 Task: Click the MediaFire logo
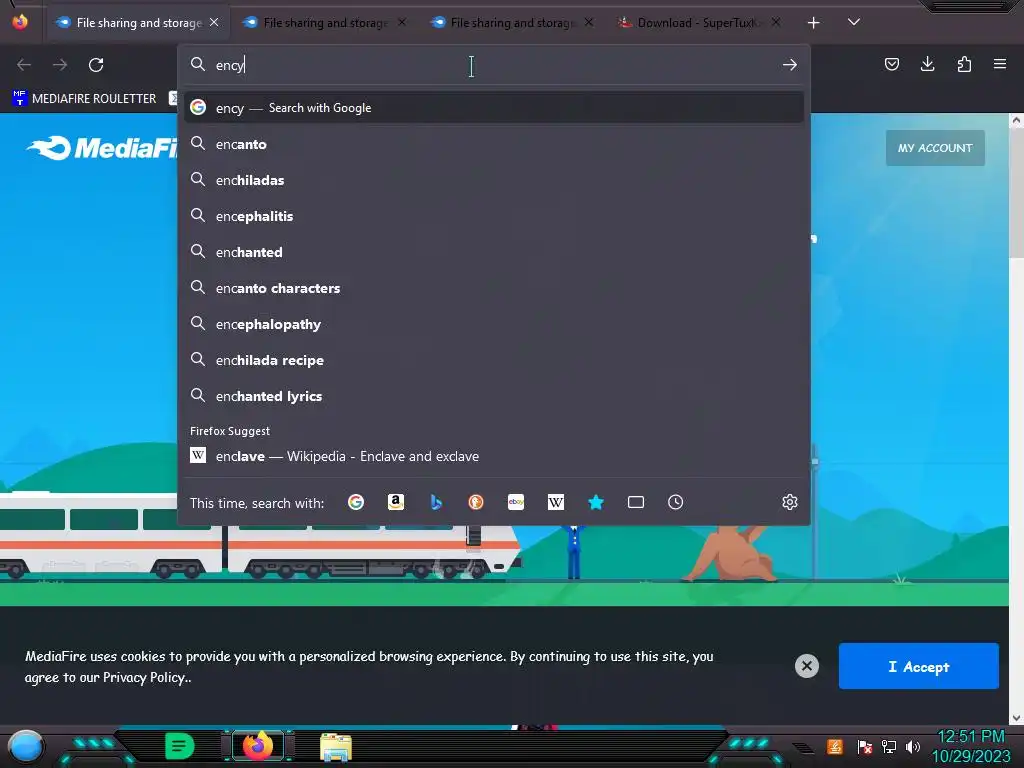click(x=102, y=148)
